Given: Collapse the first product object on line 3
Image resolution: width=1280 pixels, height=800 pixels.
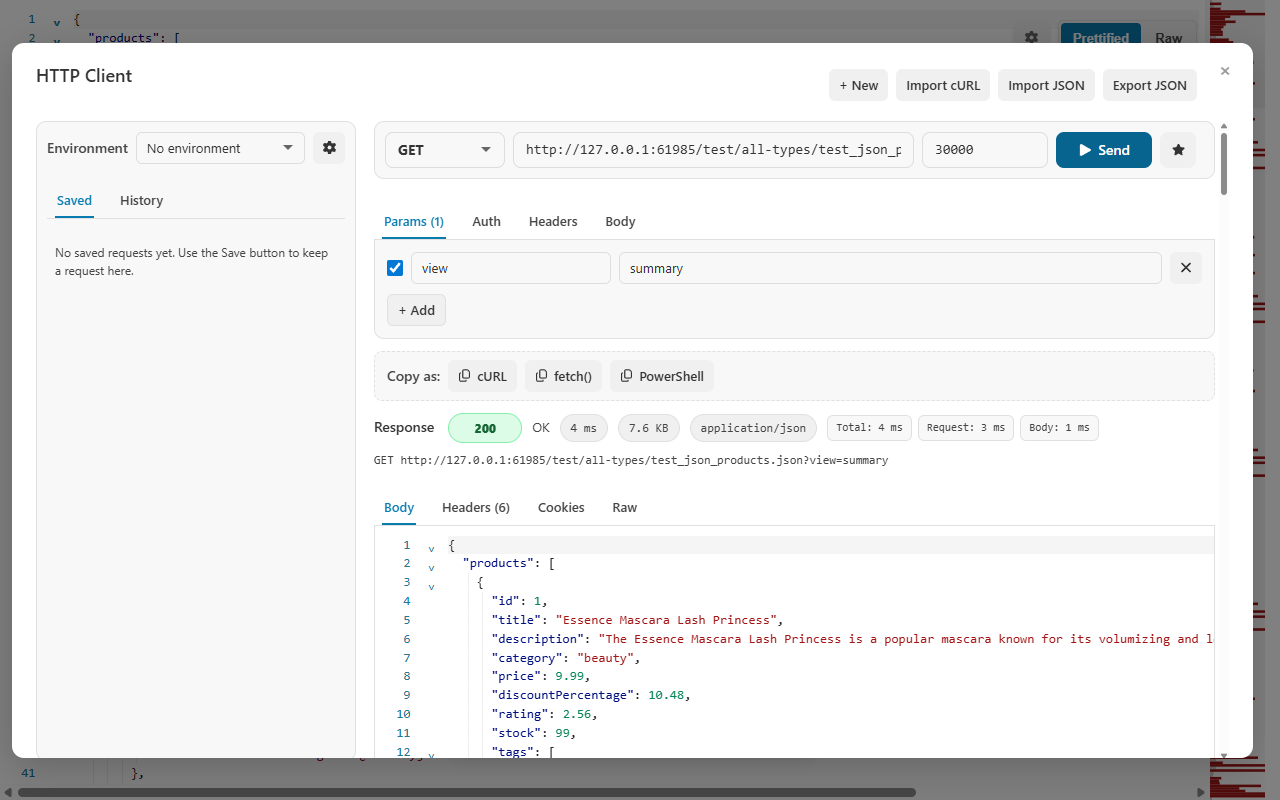Looking at the screenshot, I should tap(431, 585).
